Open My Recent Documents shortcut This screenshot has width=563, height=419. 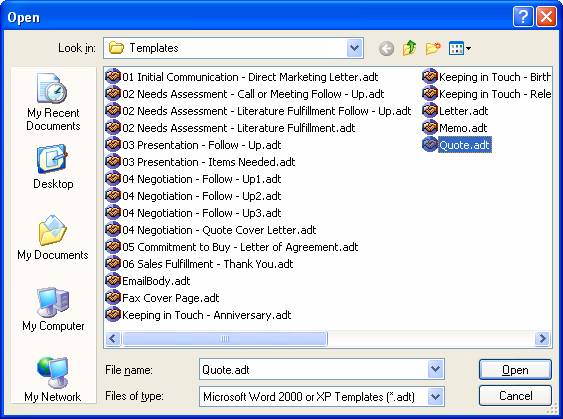[53, 102]
